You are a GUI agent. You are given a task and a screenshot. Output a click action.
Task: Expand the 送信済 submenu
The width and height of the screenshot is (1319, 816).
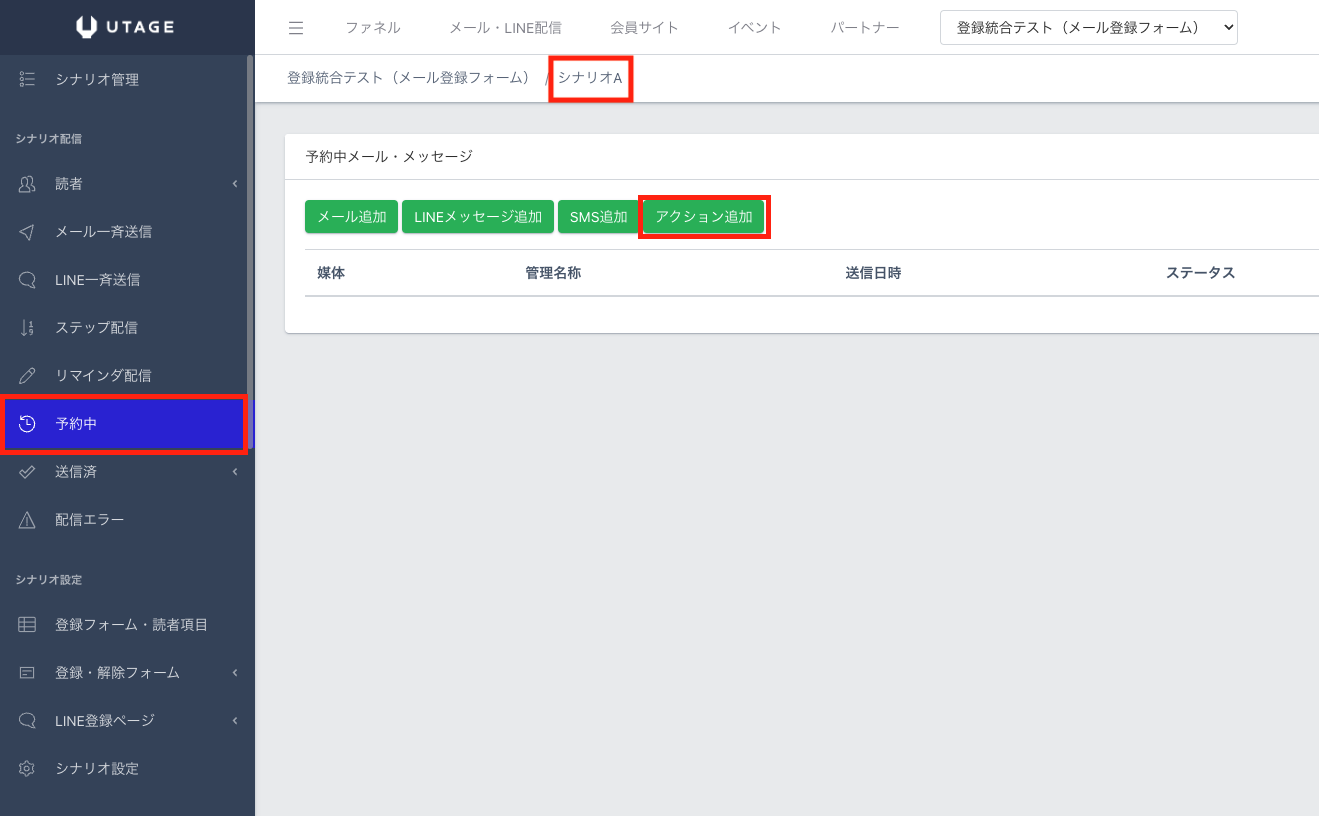coord(234,472)
